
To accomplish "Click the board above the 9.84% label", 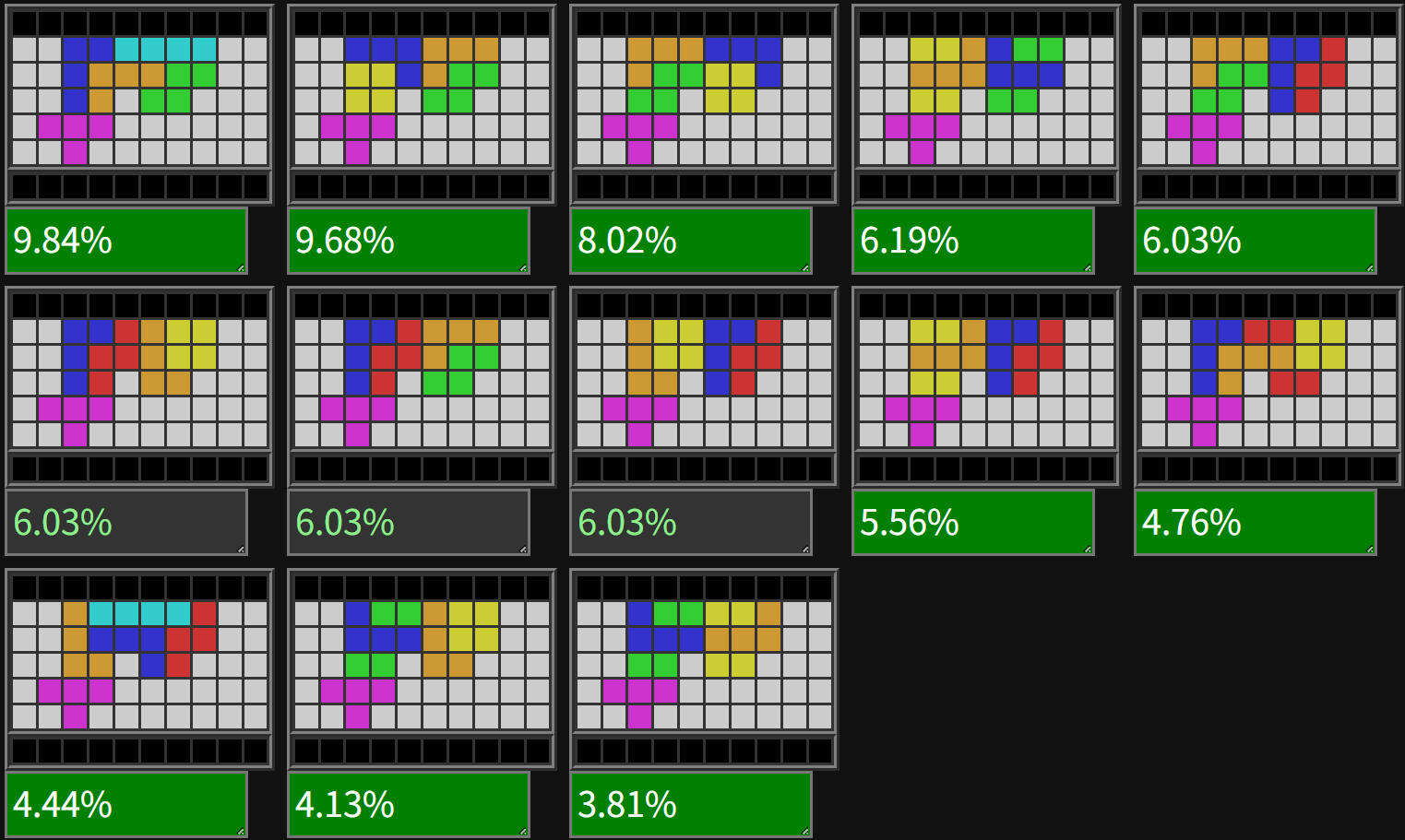I will point(139,103).
